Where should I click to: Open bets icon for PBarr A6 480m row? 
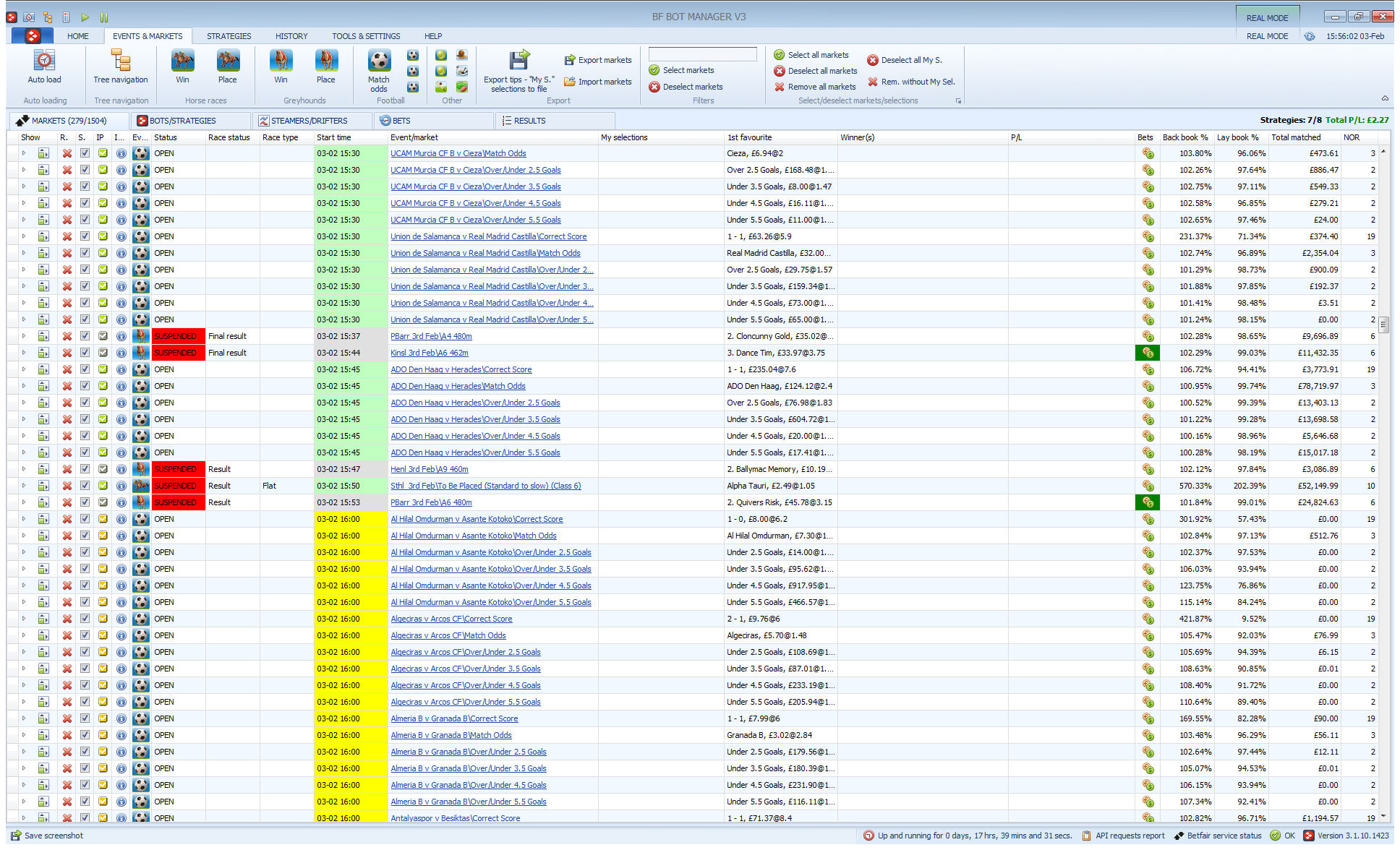tap(1148, 502)
